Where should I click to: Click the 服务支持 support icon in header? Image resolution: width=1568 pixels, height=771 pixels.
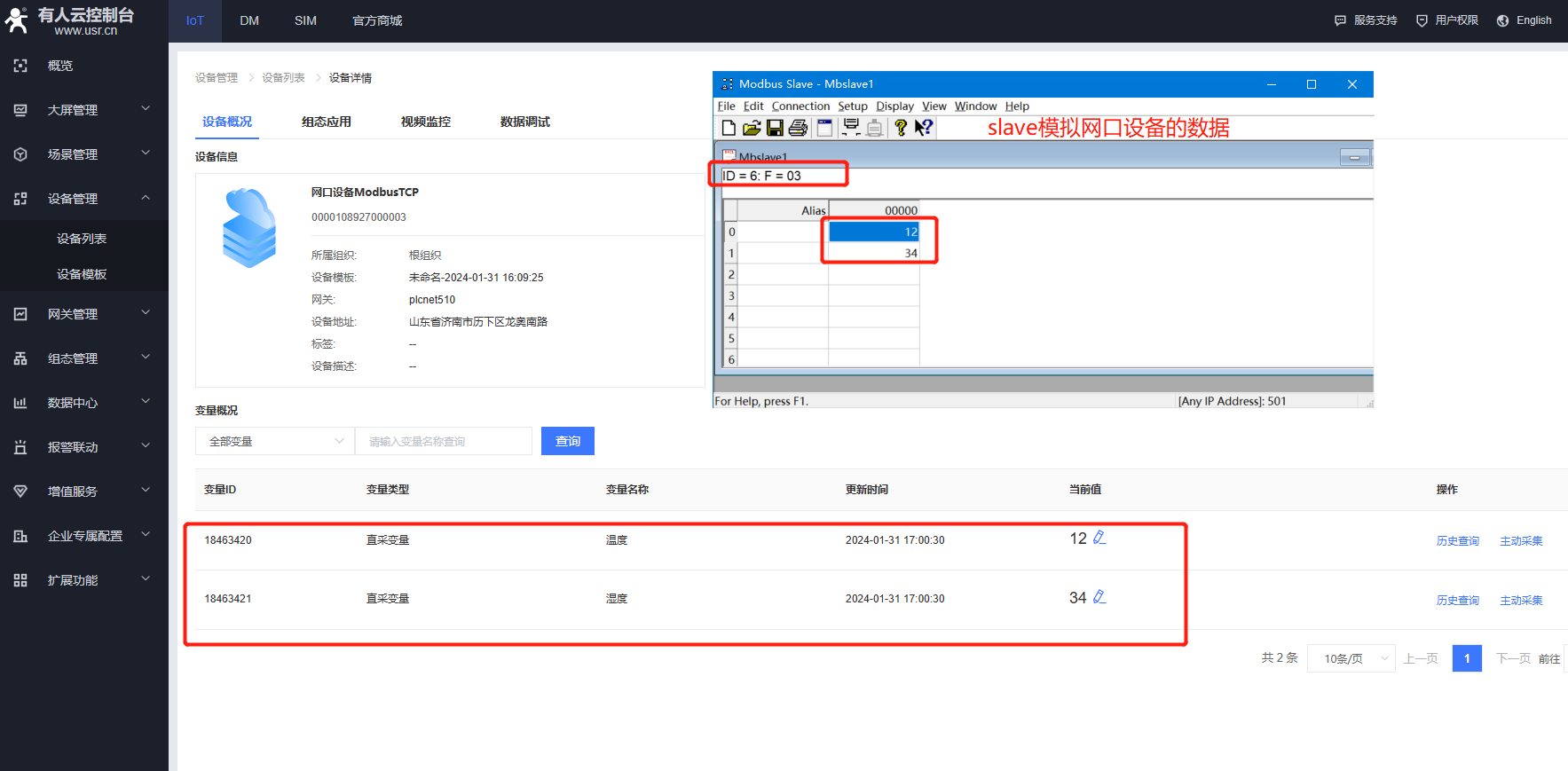pyautogui.click(x=1340, y=20)
